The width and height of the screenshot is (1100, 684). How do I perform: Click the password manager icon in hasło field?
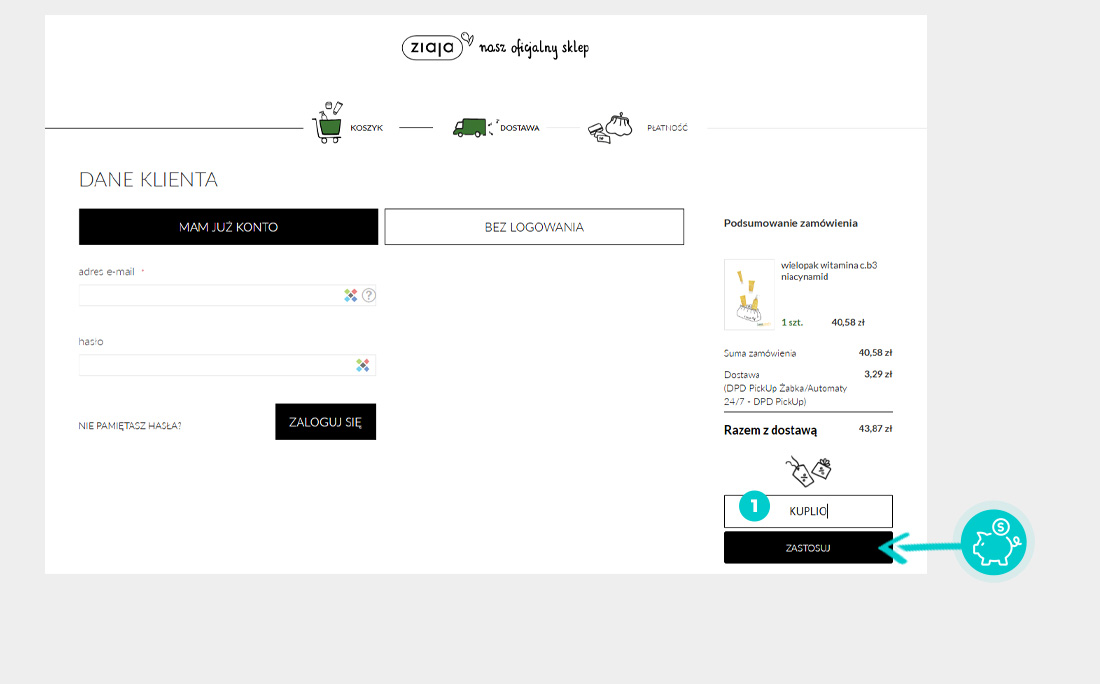[x=363, y=366]
